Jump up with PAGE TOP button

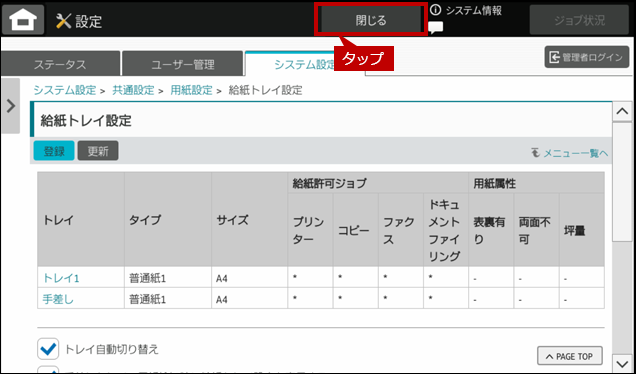570,356
